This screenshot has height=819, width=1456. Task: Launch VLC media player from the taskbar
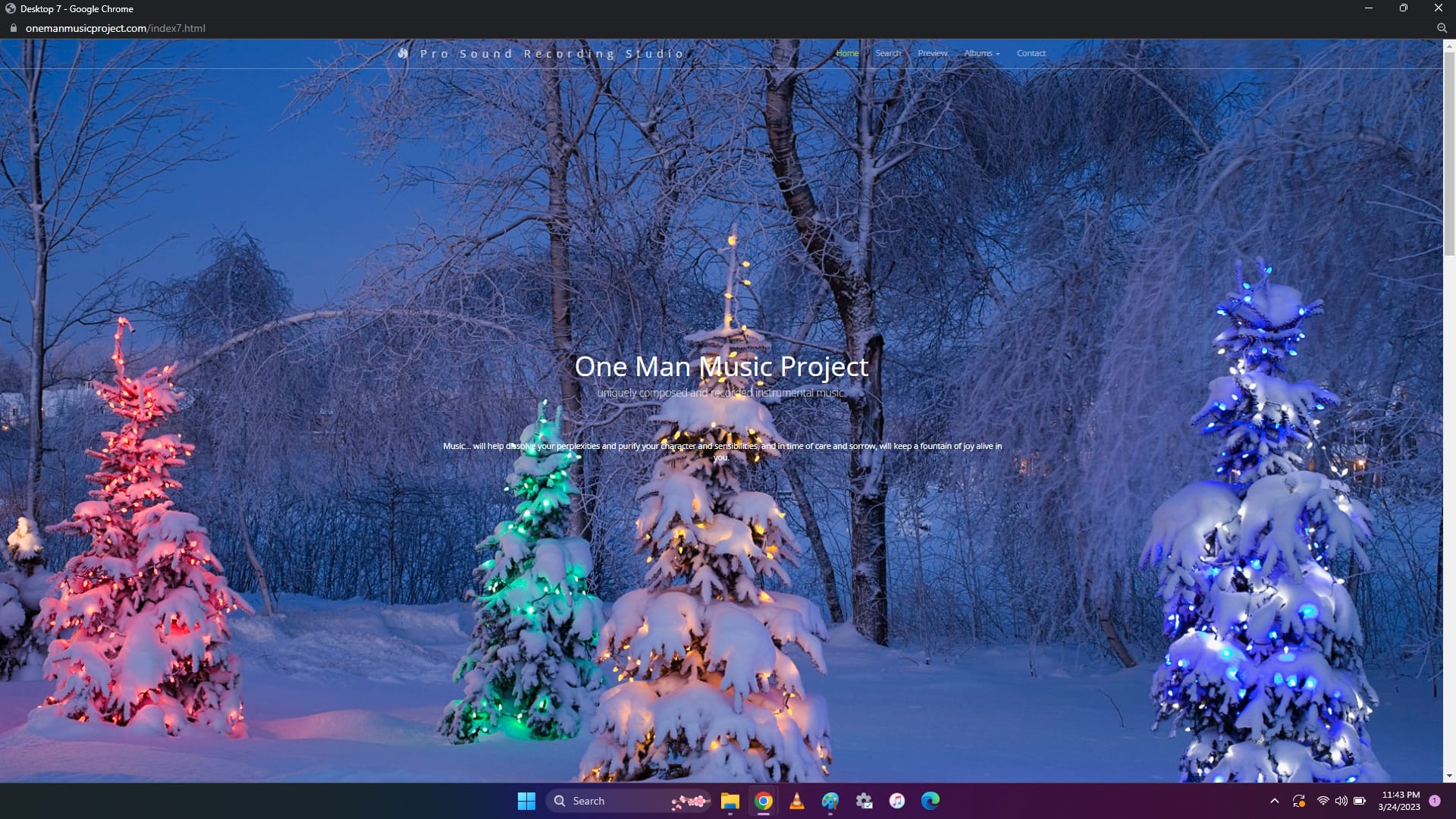click(797, 801)
